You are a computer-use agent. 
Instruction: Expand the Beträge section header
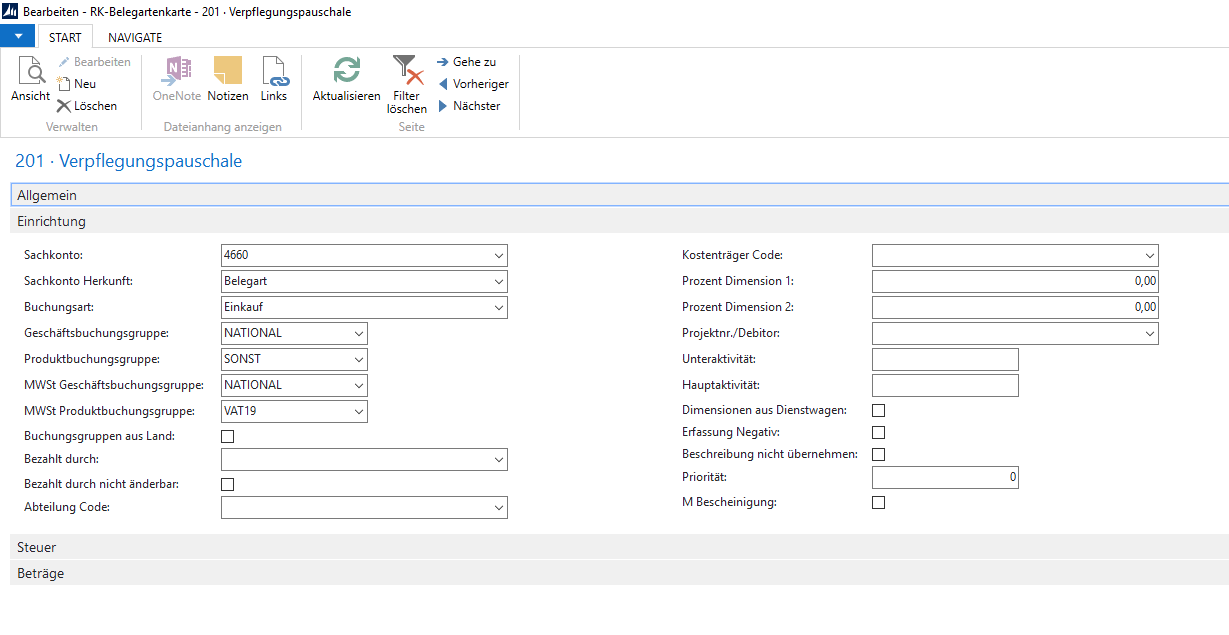[x=40, y=573]
